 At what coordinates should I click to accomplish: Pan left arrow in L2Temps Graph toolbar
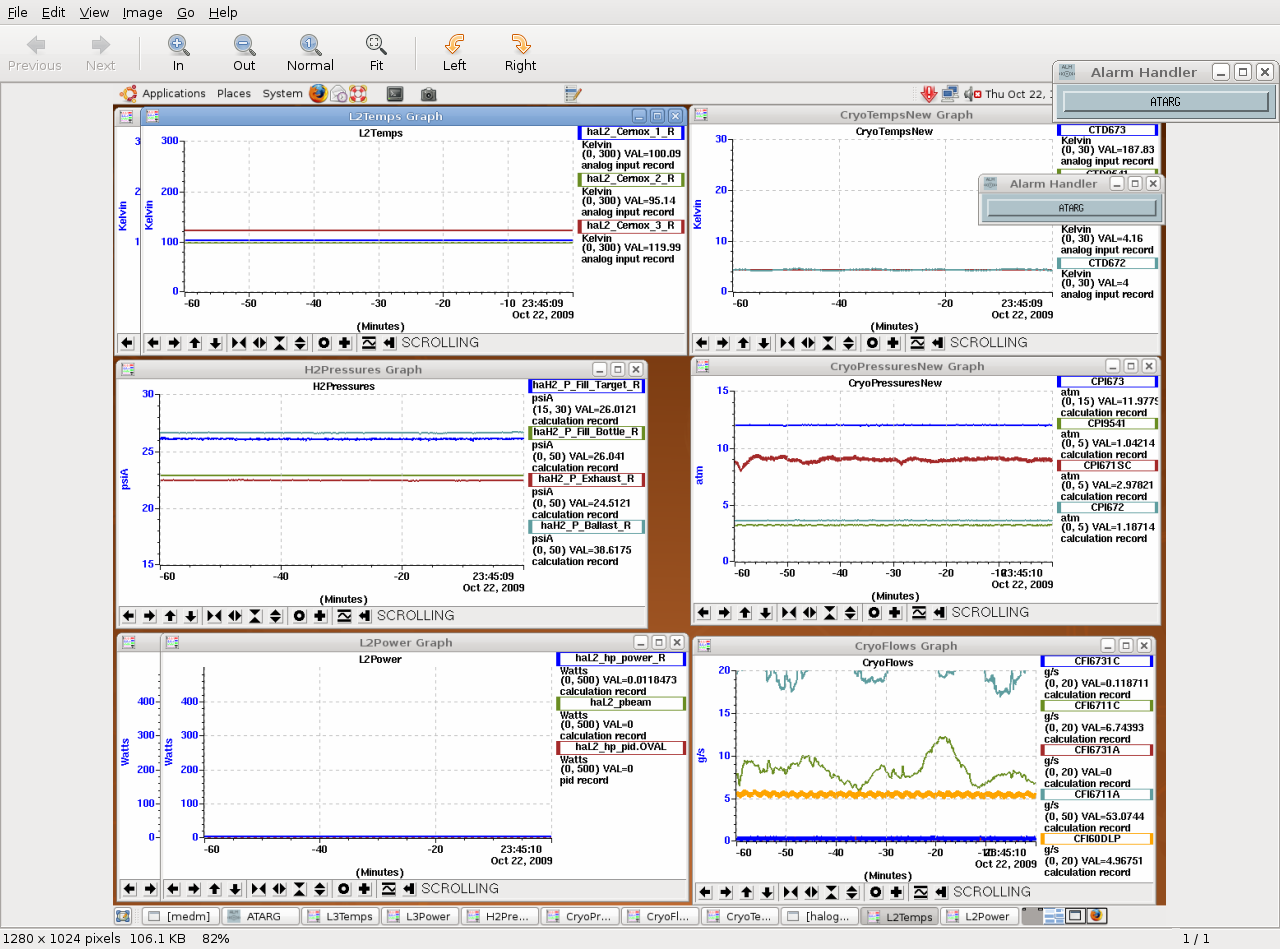coord(153,342)
